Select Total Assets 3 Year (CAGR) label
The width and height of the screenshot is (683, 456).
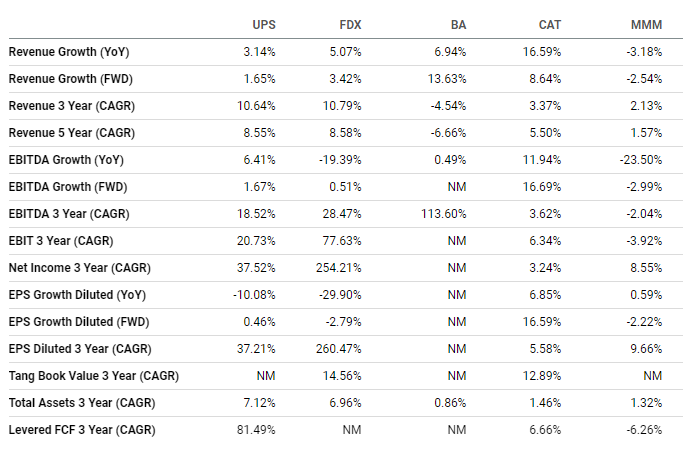click(82, 402)
